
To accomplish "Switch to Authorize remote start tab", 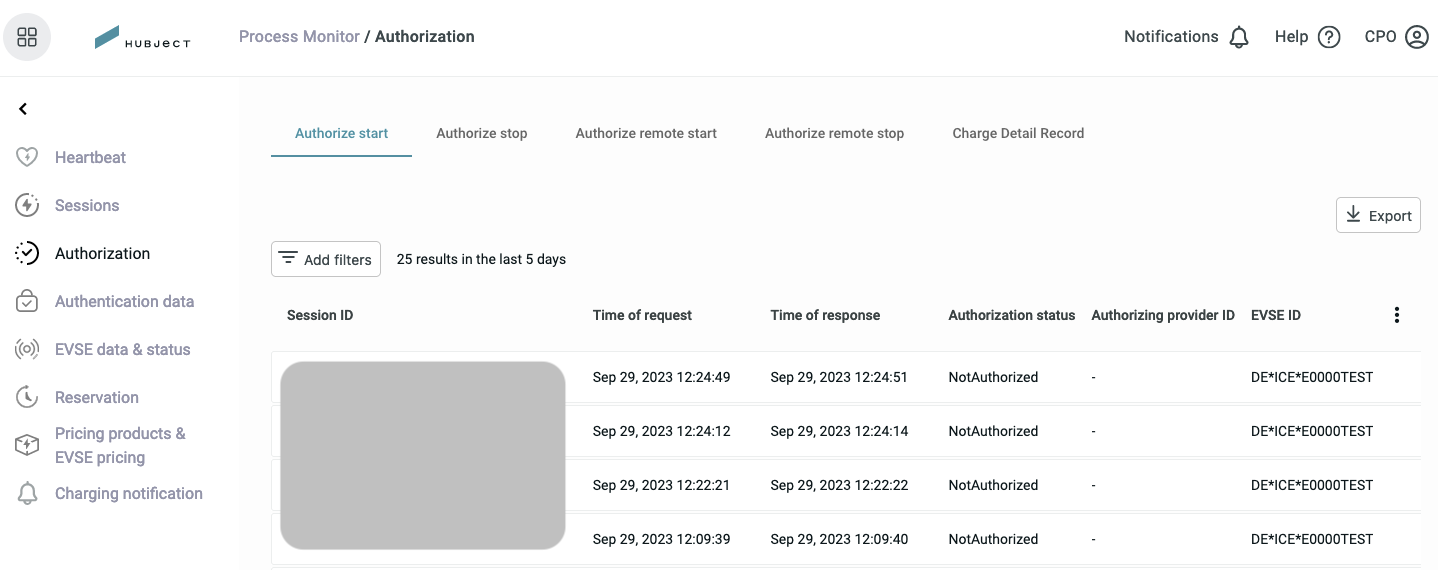I will (646, 133).
